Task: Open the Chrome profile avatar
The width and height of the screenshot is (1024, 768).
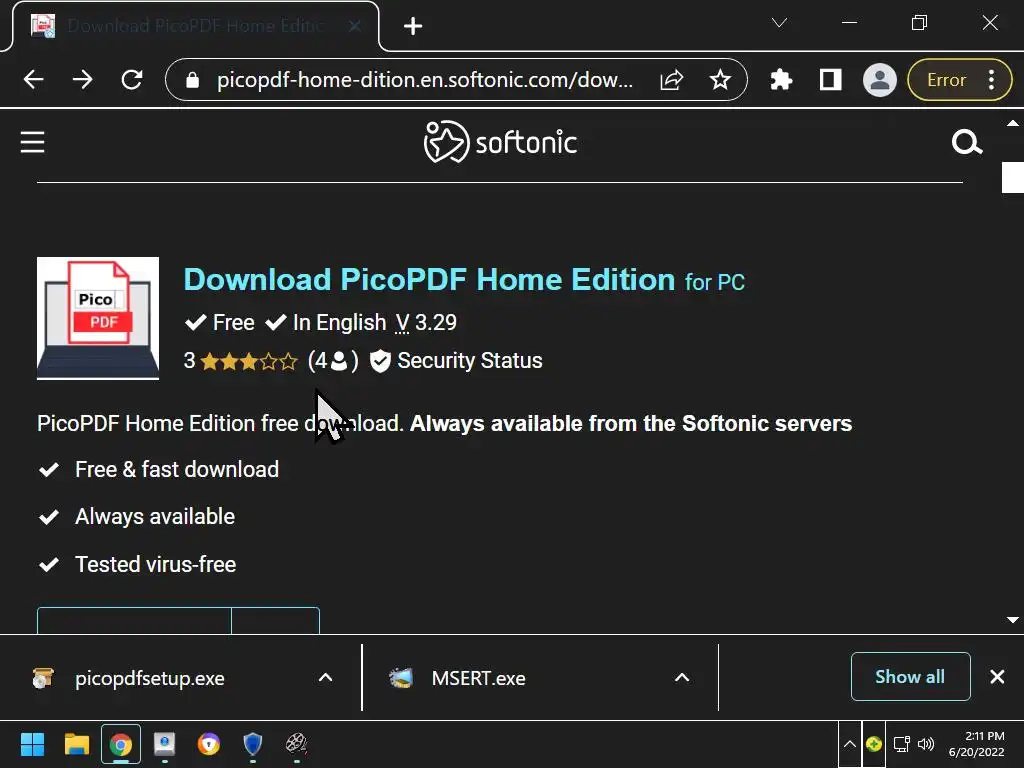Action: click(880, 80)
